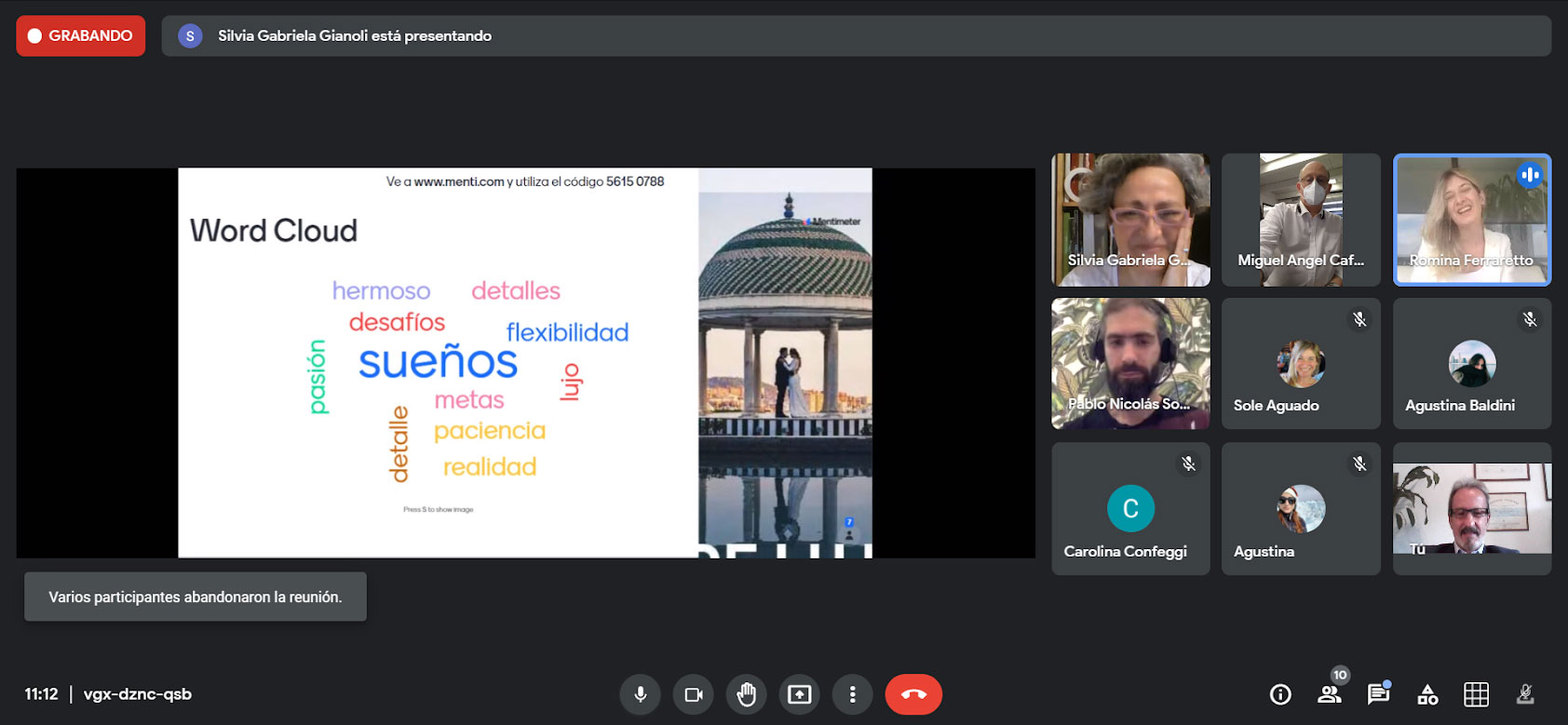
Task: Select Romina Ferraretto's video tile
Action: point(1471,220)
